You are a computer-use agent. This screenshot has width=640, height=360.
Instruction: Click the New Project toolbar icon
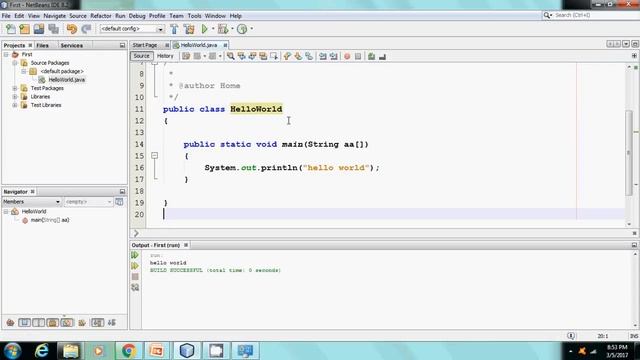[24, 29]
